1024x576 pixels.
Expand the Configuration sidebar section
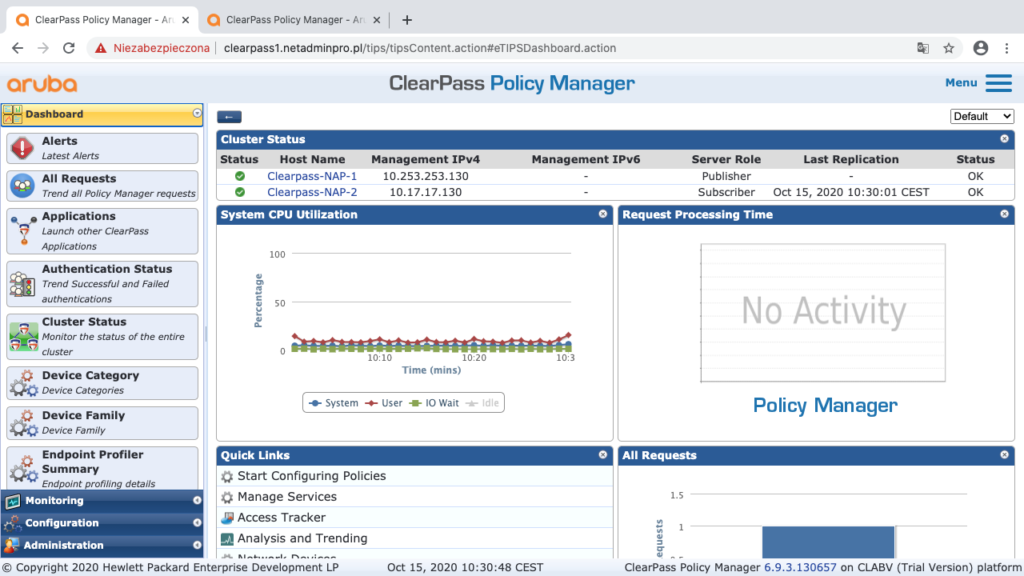tap(197, 522)
